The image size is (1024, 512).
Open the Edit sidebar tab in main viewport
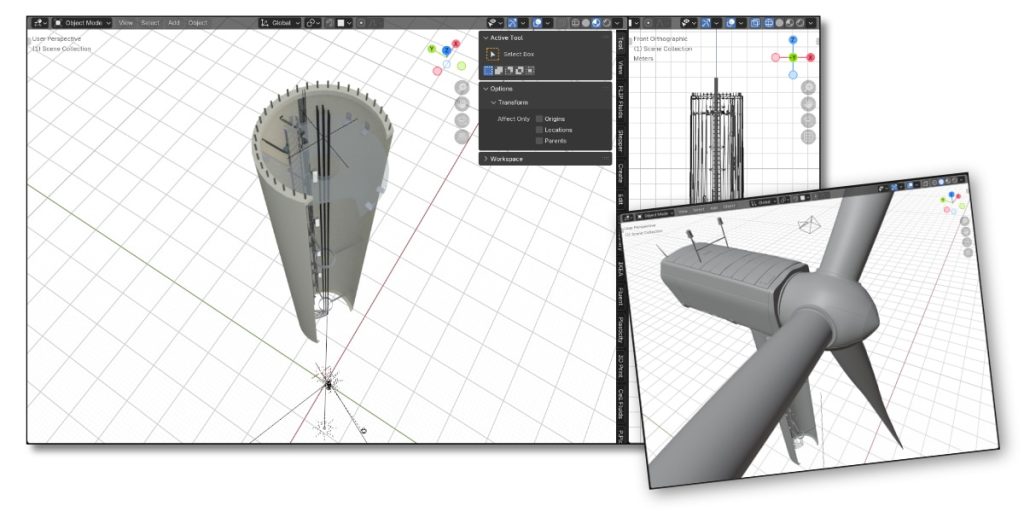coord(620,199)
